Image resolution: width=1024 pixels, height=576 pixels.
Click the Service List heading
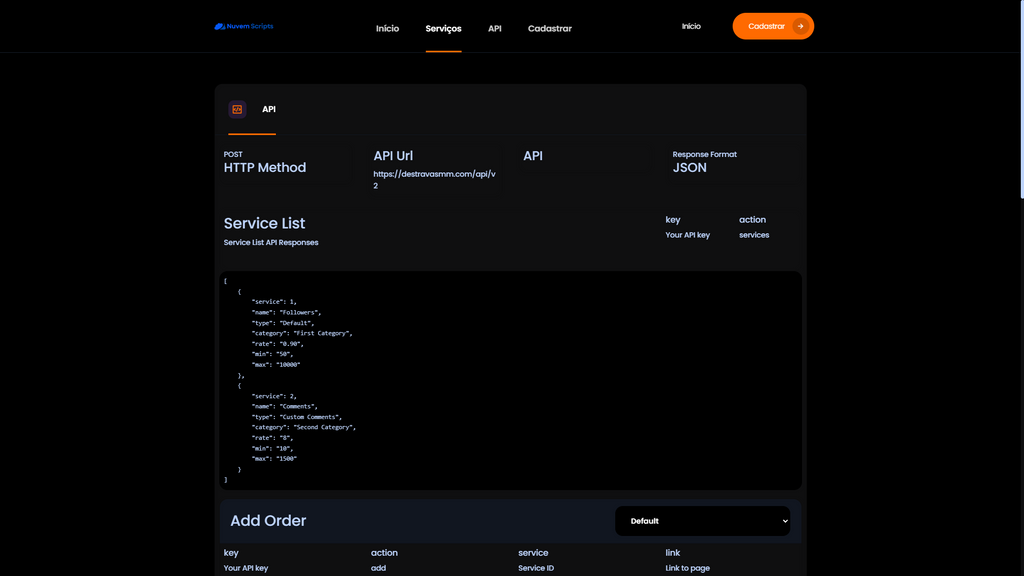coord(264,223)
